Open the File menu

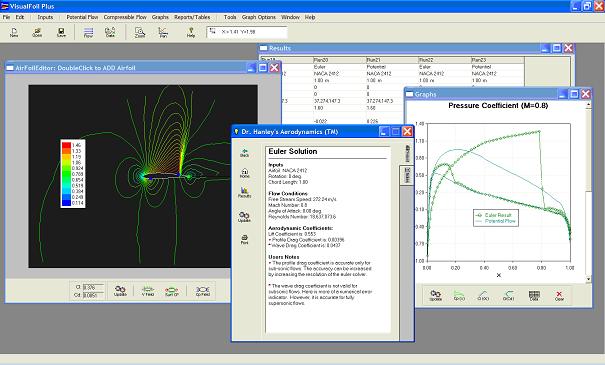(6, 17)
